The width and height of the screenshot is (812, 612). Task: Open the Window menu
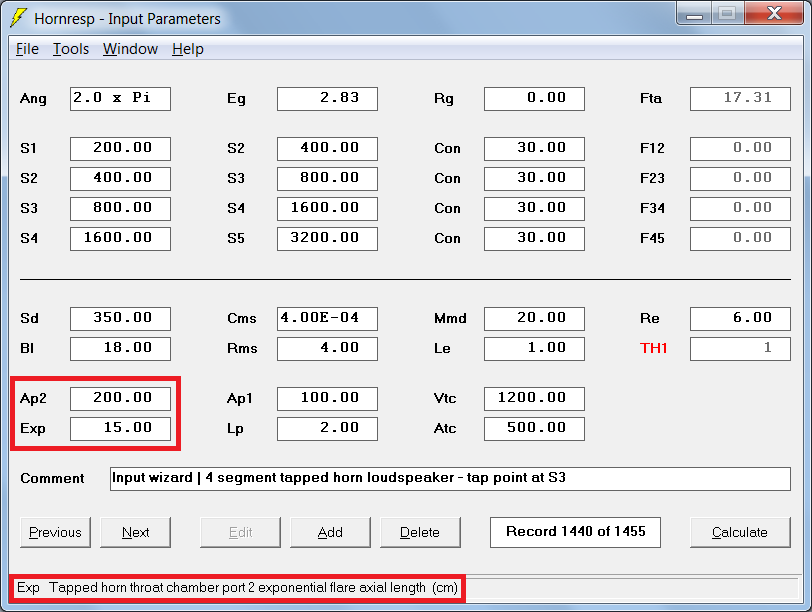point(130,49)
